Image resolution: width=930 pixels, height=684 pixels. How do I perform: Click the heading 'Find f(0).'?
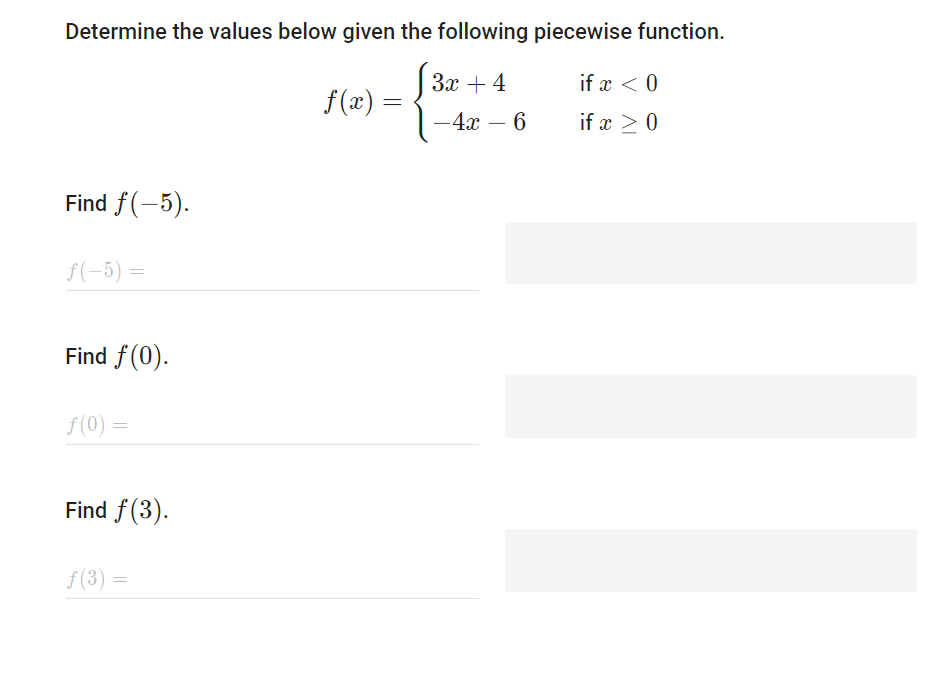coord(117,355)
